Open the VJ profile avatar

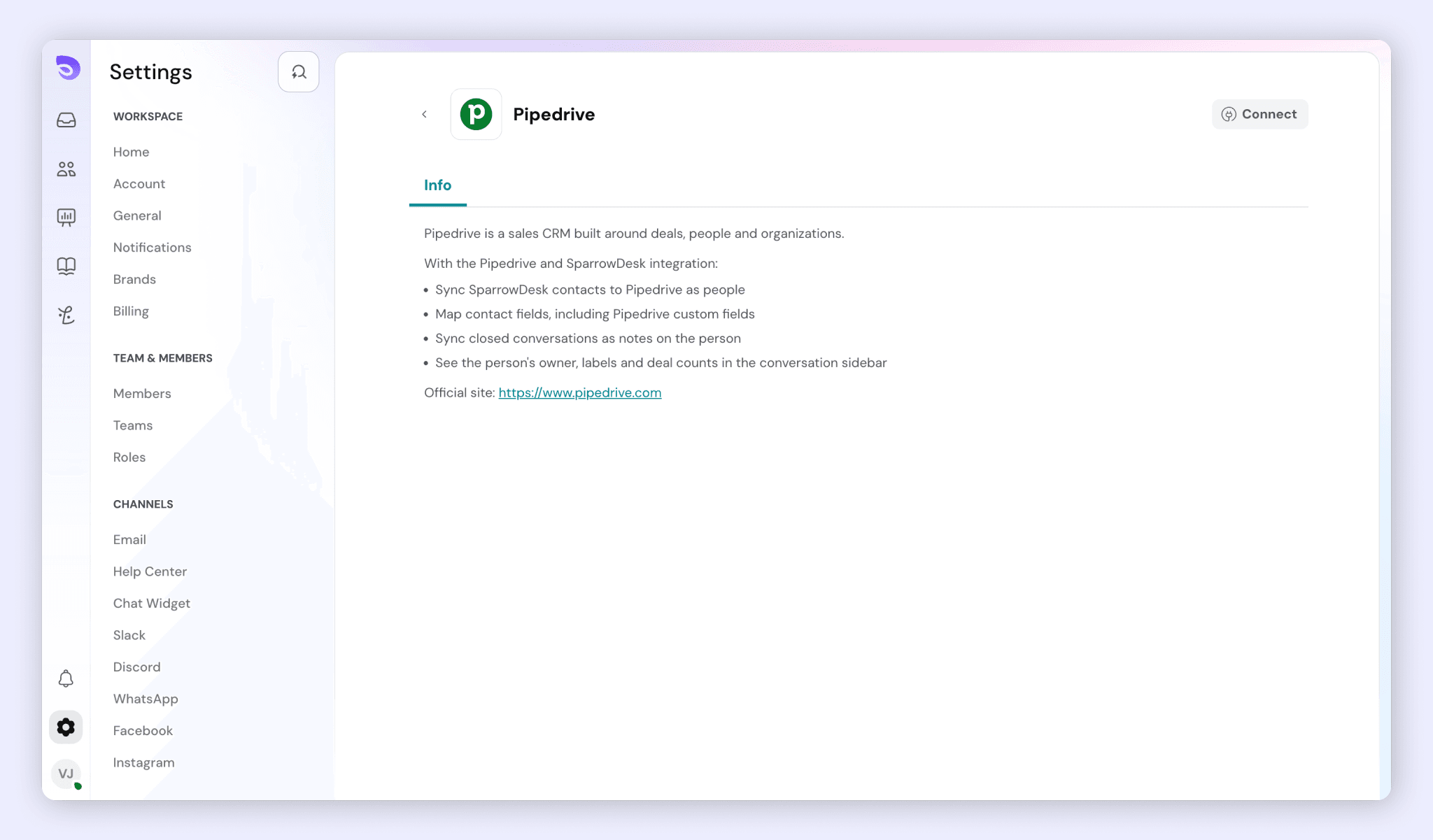tap(66, 774)
